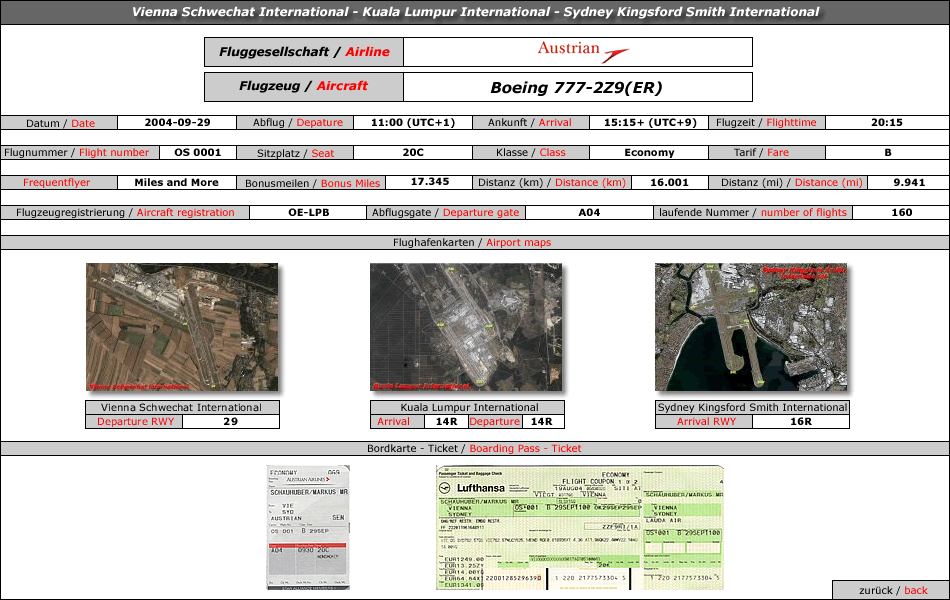Image resolution: width=950 pixels, height=600 pixels.
Task: Click distance in miles value 9.941
Action: click(x=909, y=182)
